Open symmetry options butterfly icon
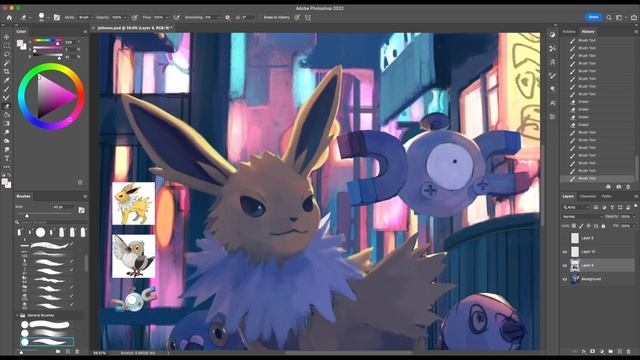The width and height of the screenshot is (640, 360). pos(308,18)
